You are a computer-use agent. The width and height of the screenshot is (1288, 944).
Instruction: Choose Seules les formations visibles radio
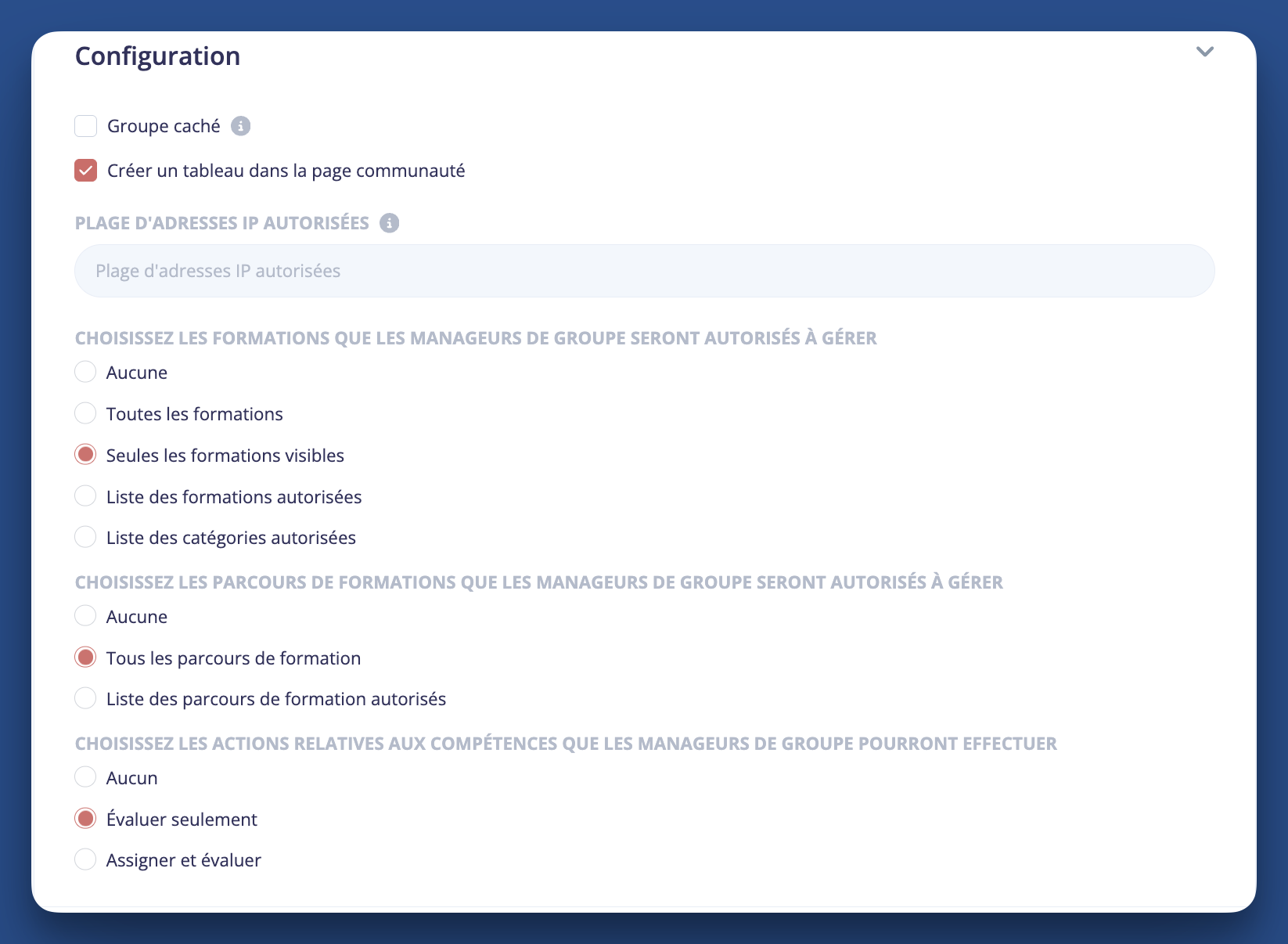pos(85,455)
